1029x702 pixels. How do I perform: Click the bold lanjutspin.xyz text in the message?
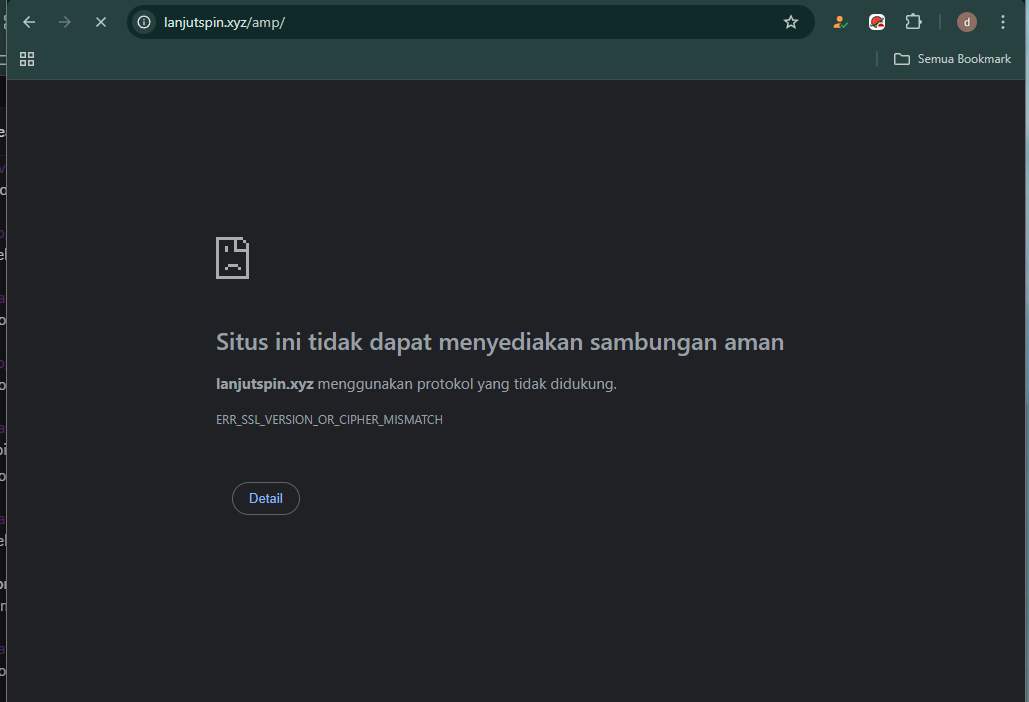tap(264, 384)
